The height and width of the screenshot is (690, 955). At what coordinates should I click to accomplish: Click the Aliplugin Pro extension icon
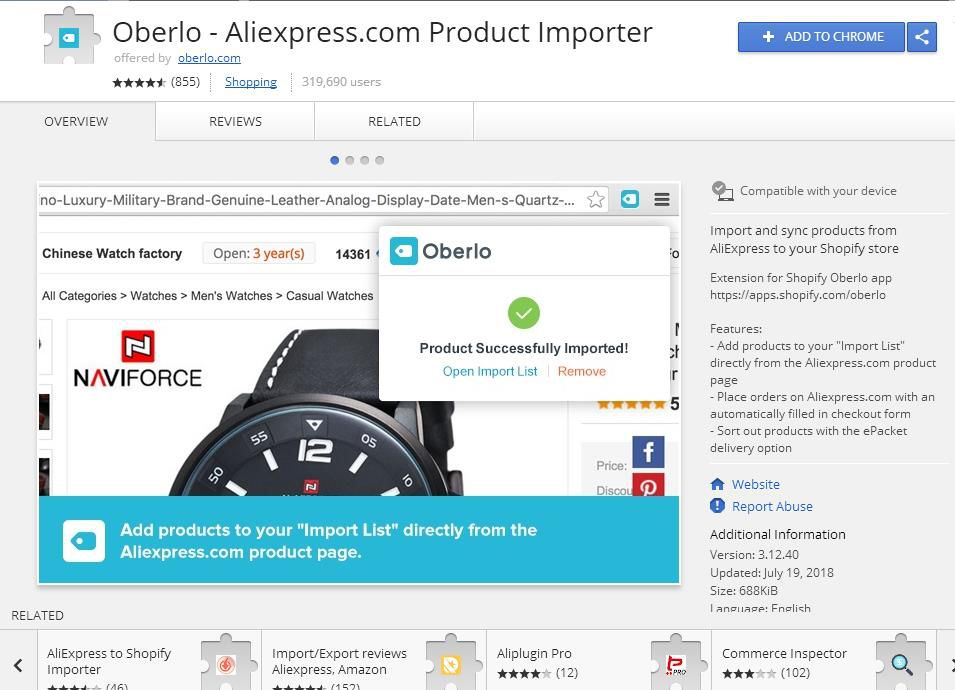click(x=675, y=662)
